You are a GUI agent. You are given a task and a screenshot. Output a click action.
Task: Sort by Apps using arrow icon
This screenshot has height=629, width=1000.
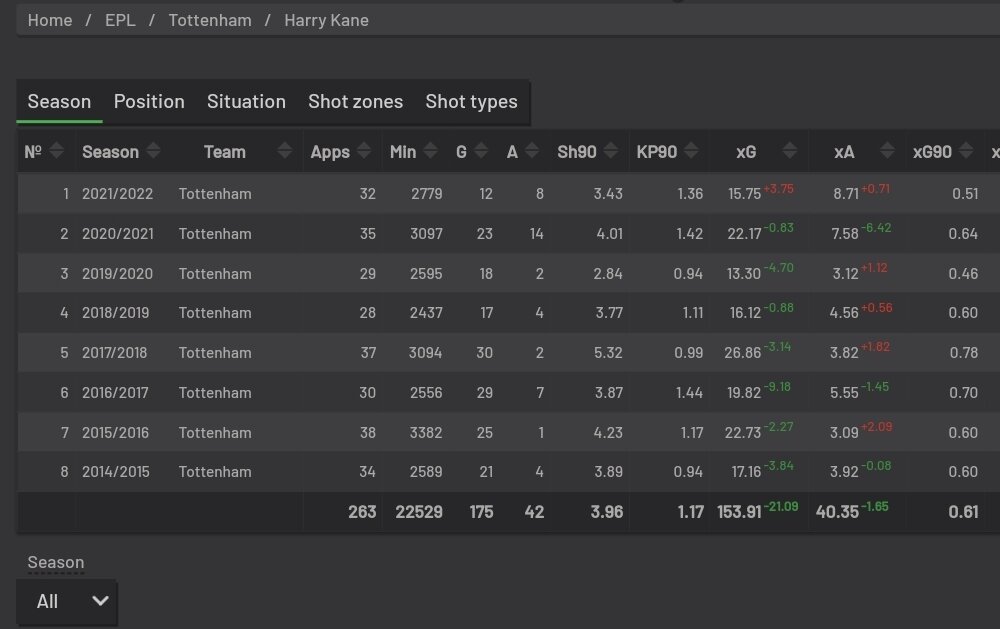(x=364, y=151)
